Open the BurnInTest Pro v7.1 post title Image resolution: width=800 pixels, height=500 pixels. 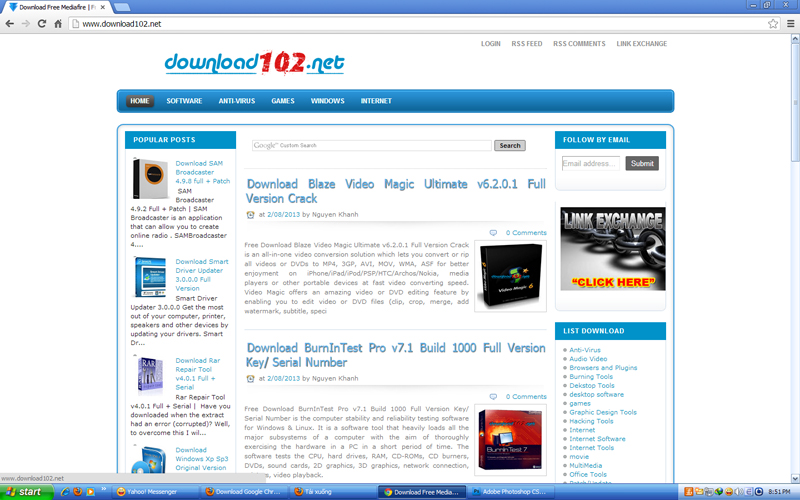tap(396, 355)
